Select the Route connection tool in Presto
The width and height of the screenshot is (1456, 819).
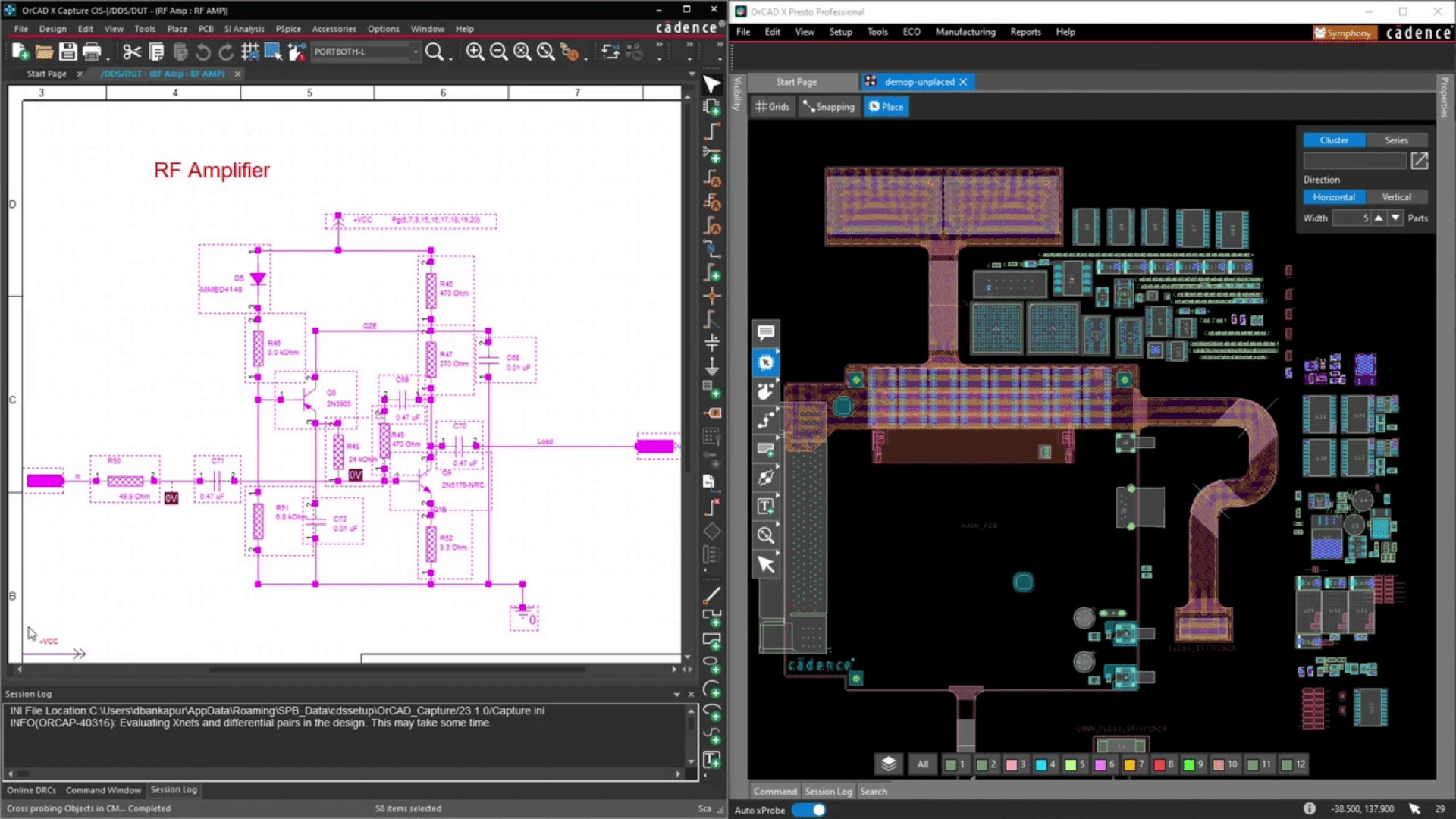coord(766,419)
